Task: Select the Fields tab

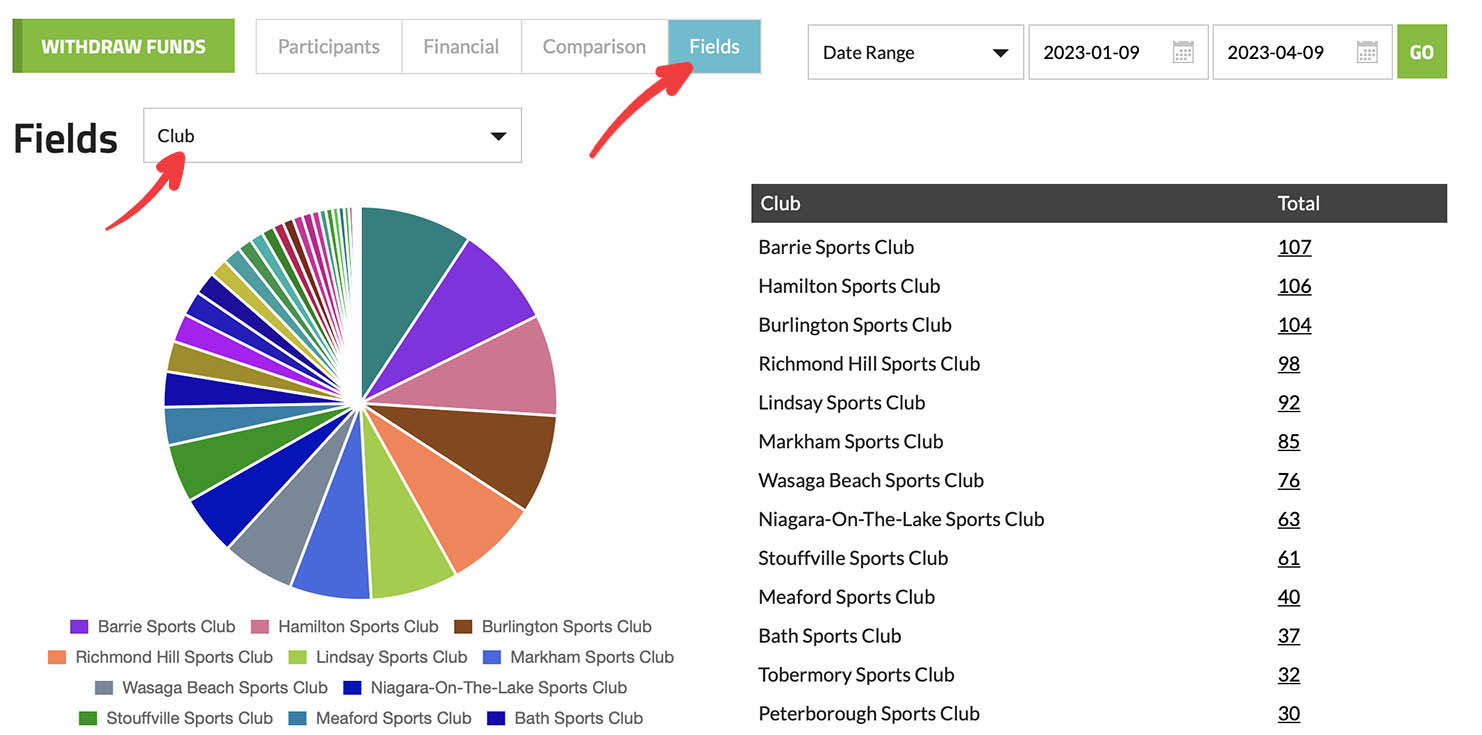Action: (x=714, y=47)
